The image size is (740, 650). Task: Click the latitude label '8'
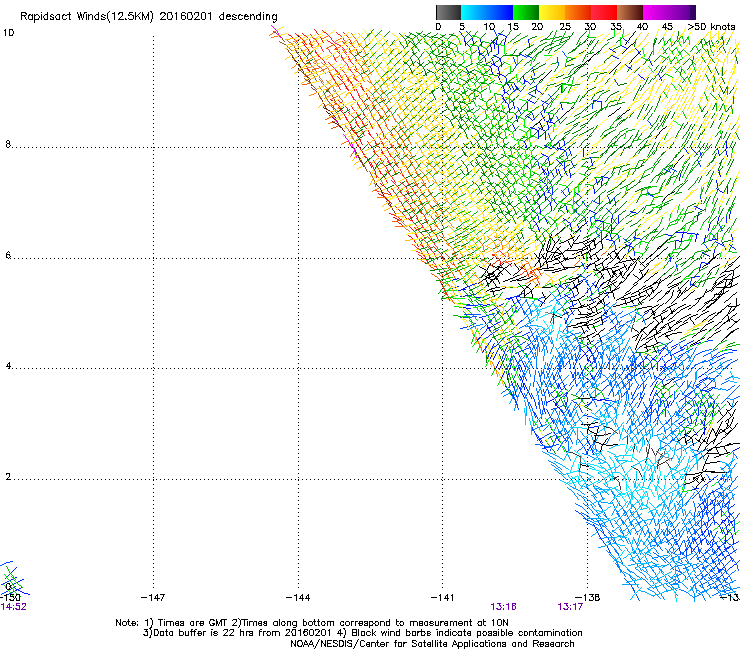8,144
